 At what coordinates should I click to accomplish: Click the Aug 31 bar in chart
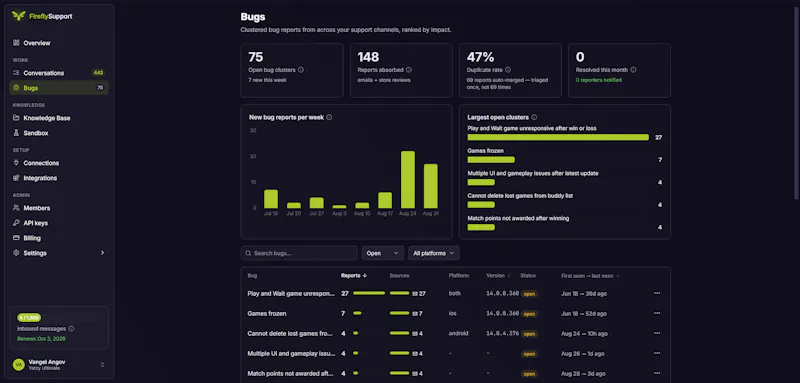pyautogui.click(x=431, y=186)
